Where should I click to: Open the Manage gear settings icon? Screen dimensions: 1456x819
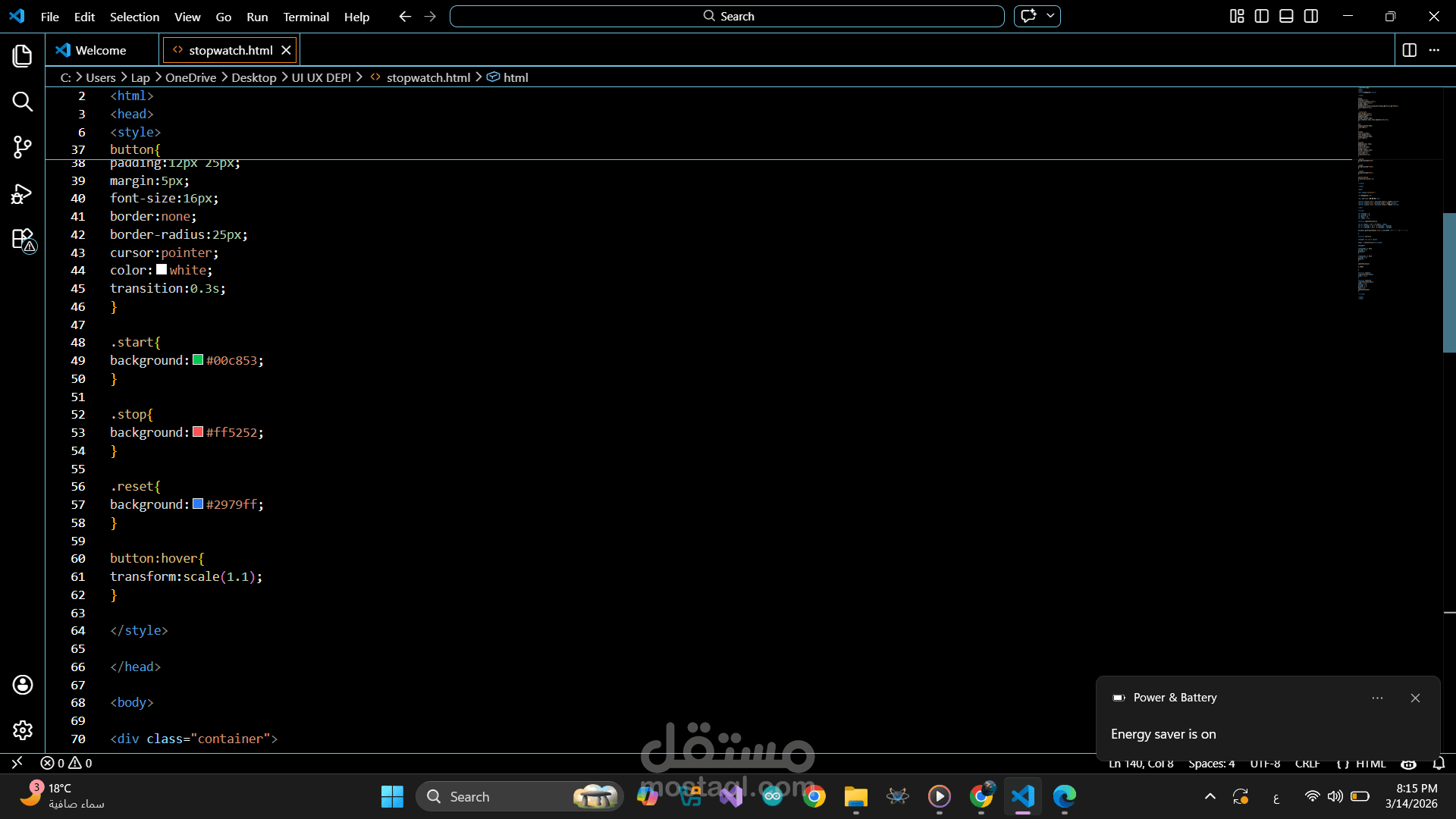pos(22,730)
